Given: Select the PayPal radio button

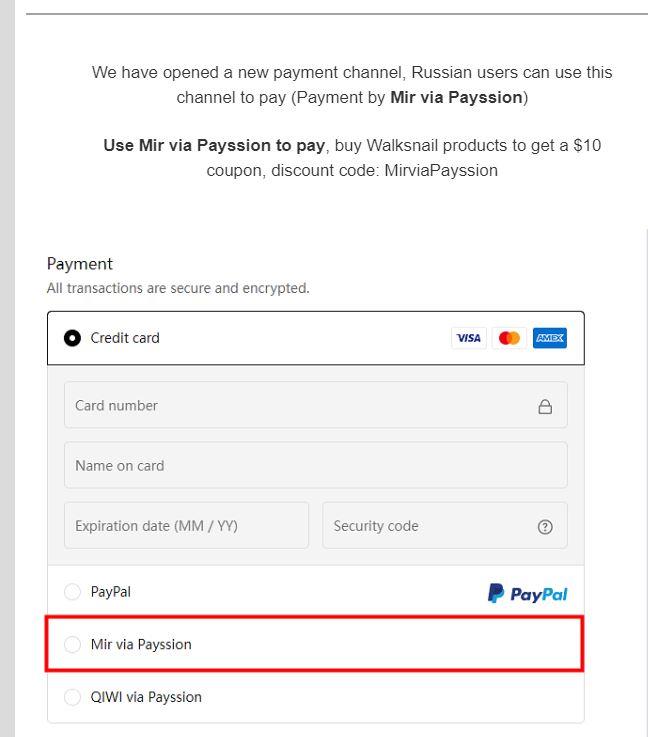Looking at the screenshot, I should pyautogui.click(x=73, y=592).
